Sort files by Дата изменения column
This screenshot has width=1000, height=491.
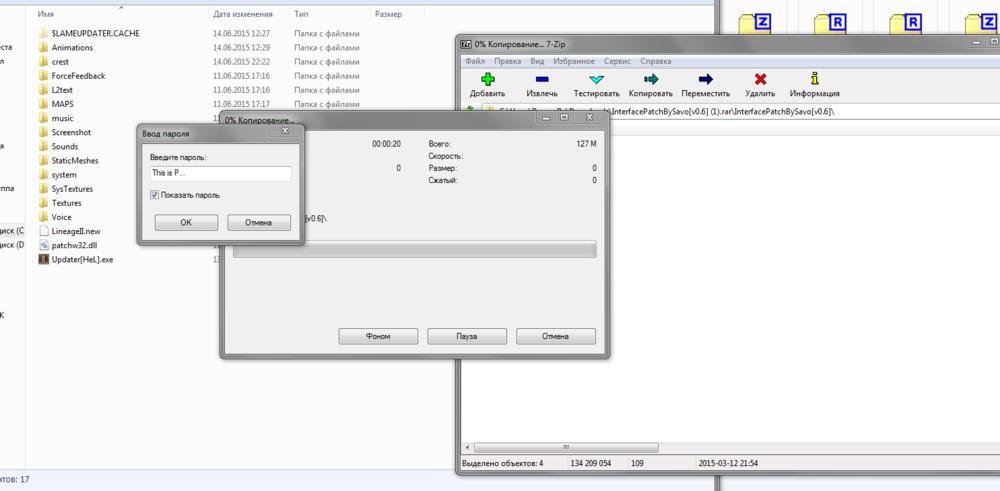point(243,14)
